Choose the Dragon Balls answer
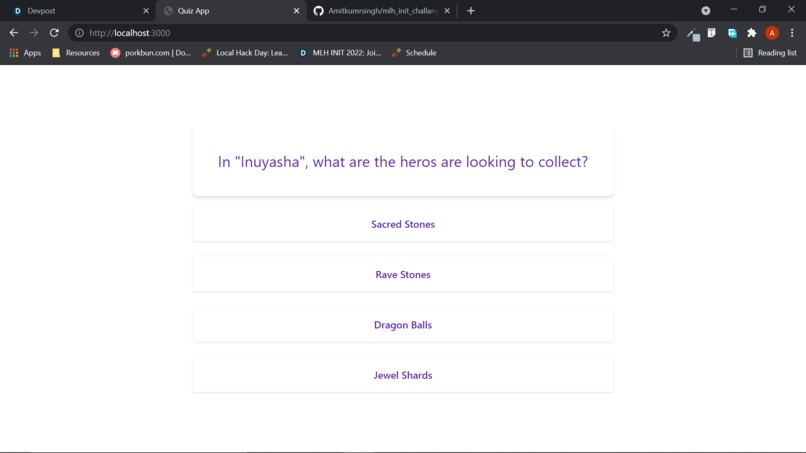 pos(403,325)
